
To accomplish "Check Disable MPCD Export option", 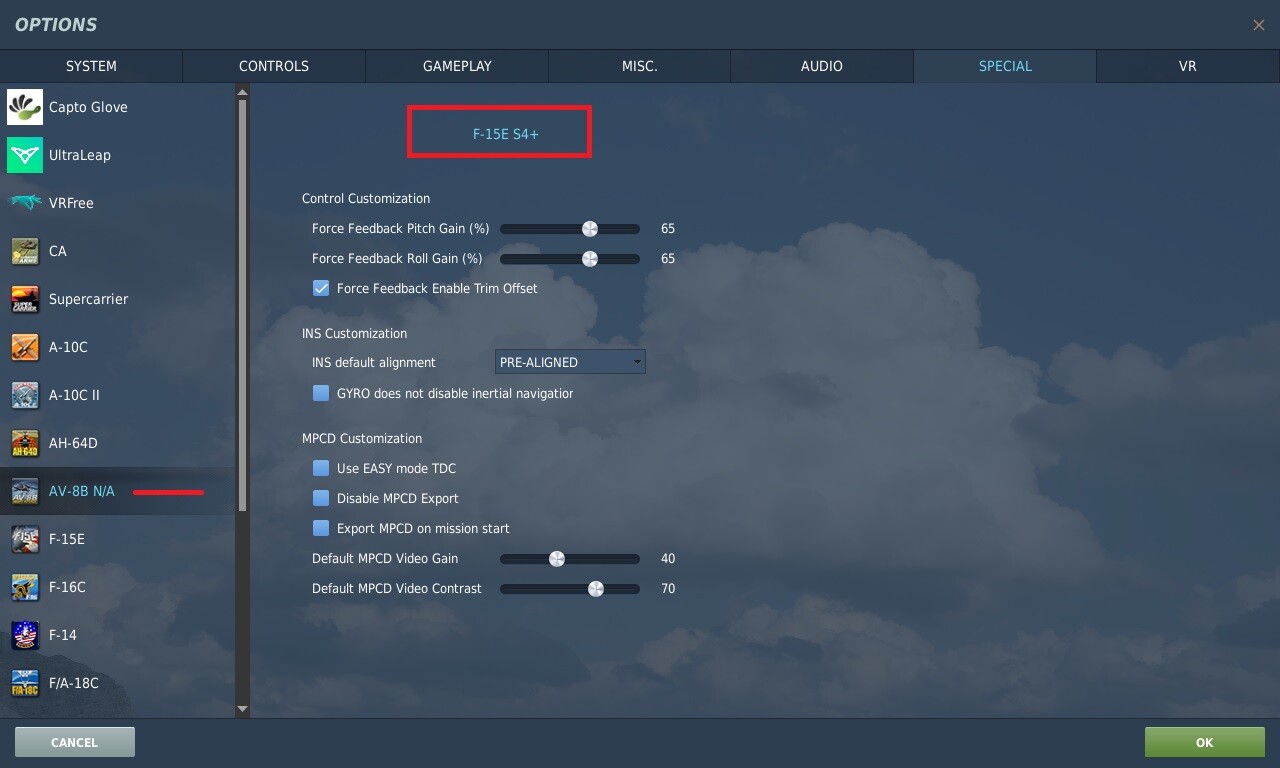I will (x=321, y=498).
